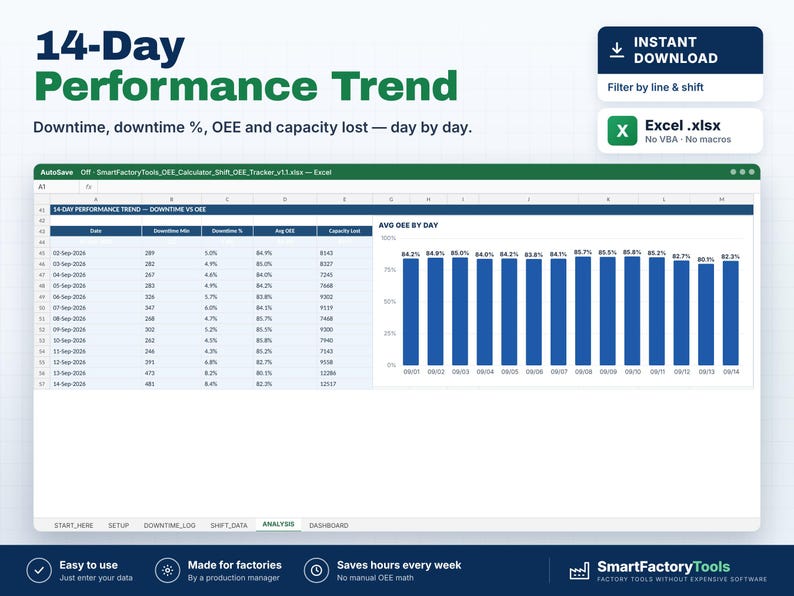Select downtime minutes cell 473
The image size is (794, 596).
tap(172, 373)
